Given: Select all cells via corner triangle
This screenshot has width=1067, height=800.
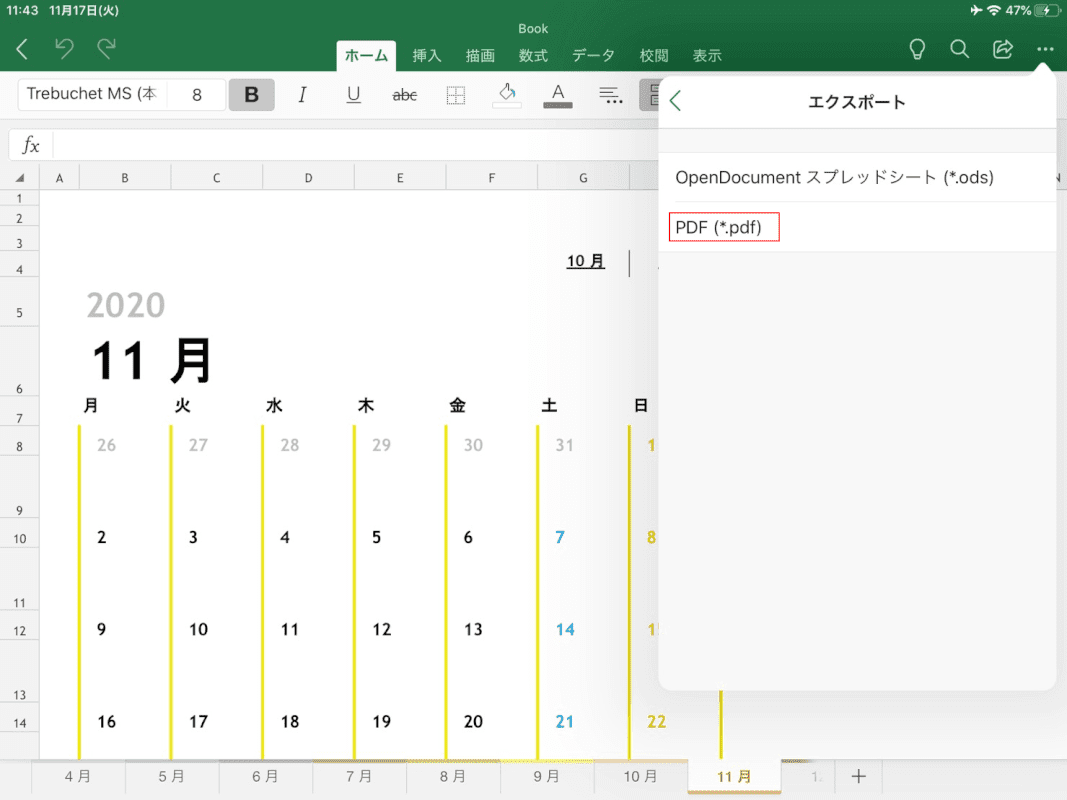Looking at the screenshot, I should click(x=20, y=178).
